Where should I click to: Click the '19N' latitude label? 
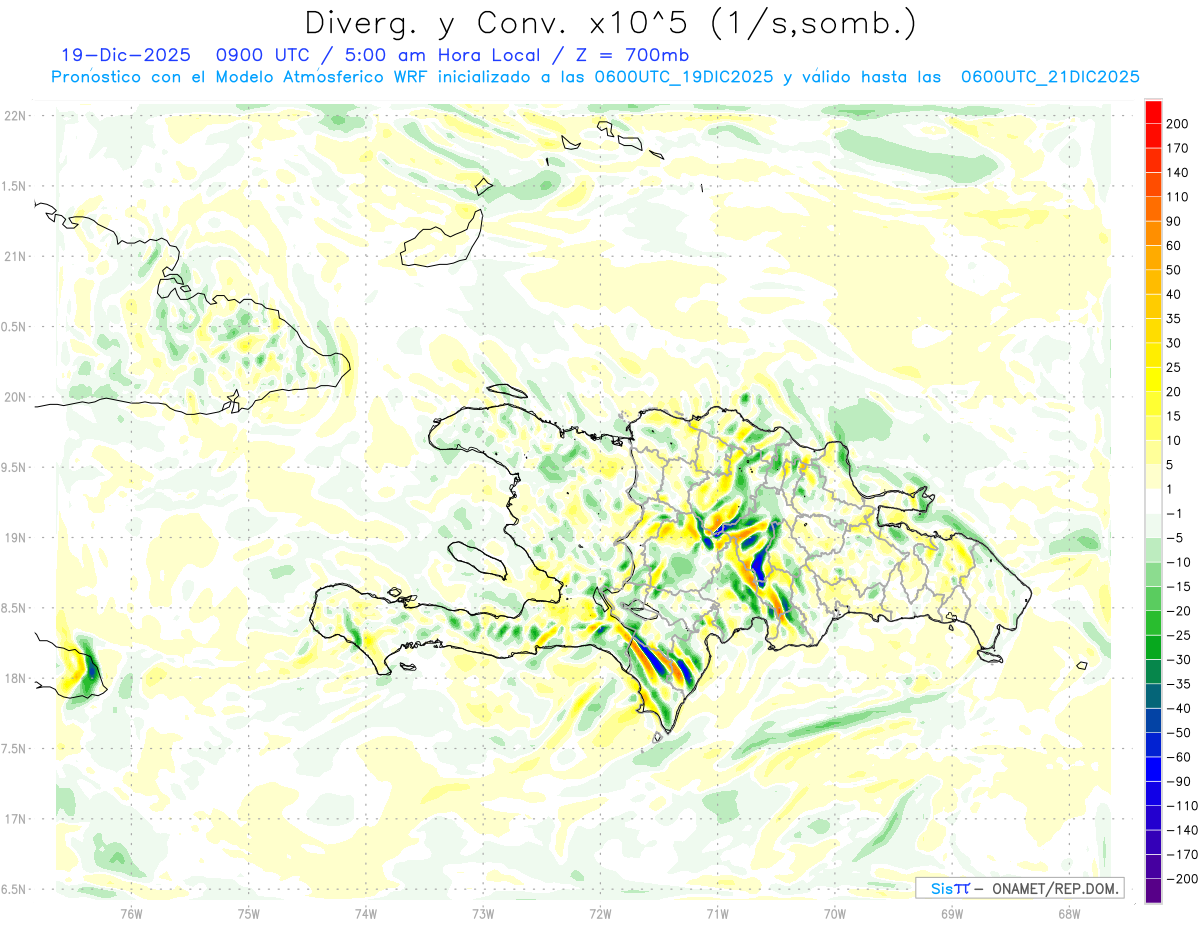point(14,537)
